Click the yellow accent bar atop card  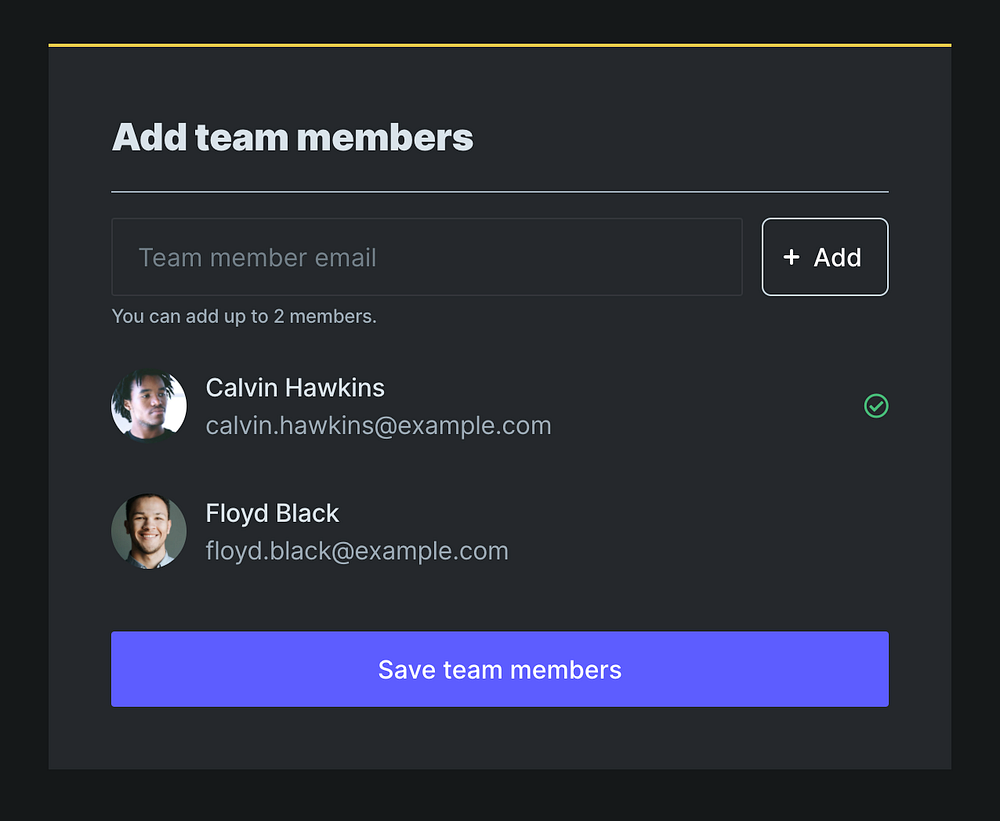pyautogui.click(x=500, y=45)
